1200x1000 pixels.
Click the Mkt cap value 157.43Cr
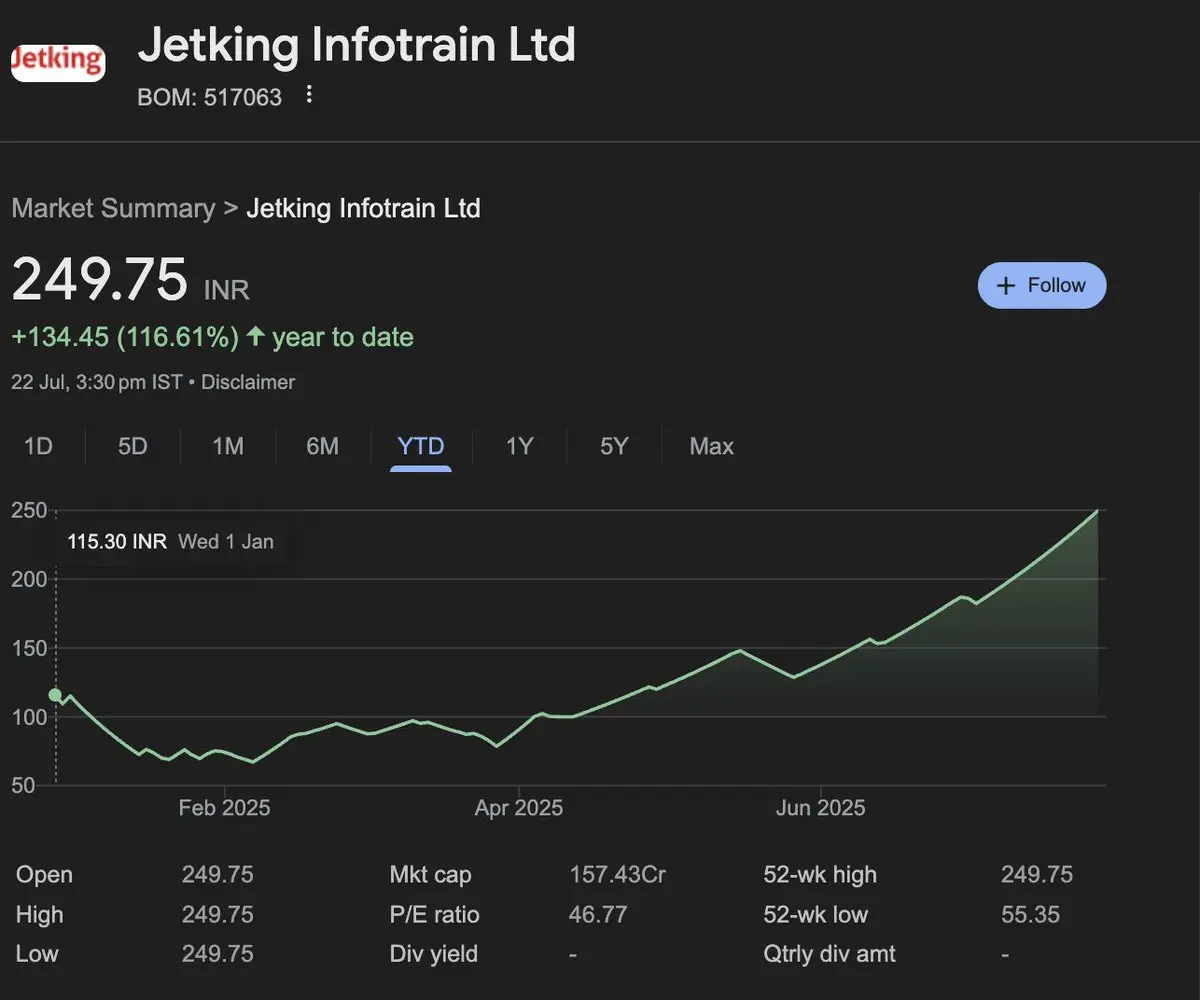click(617, 874)
